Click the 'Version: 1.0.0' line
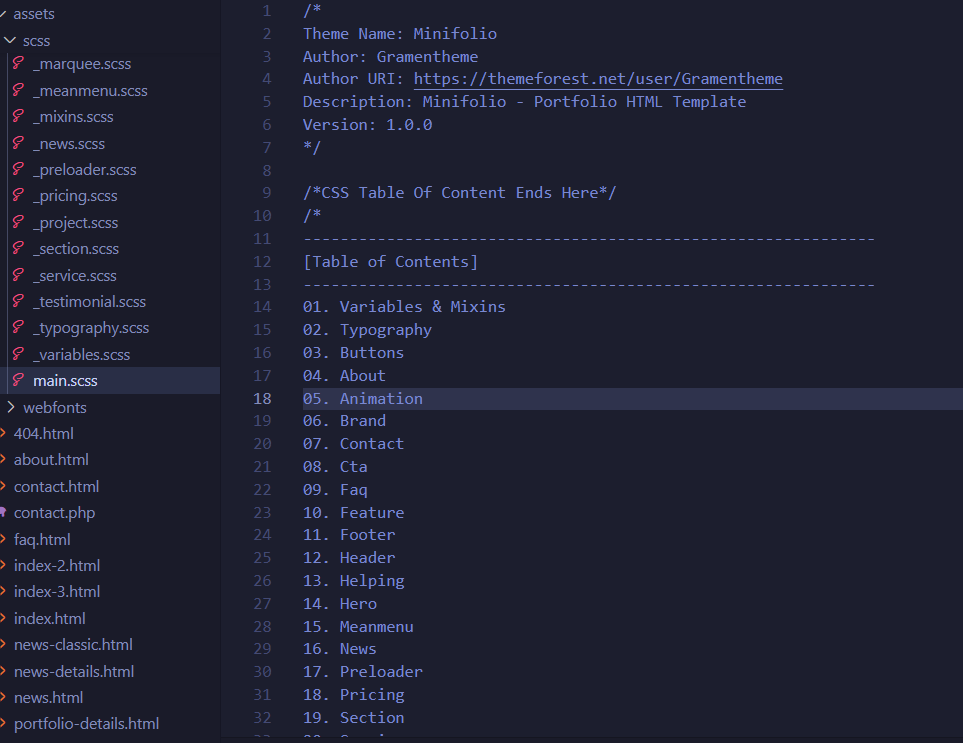This screenshot has width=963, height=743. coord(368,125)
